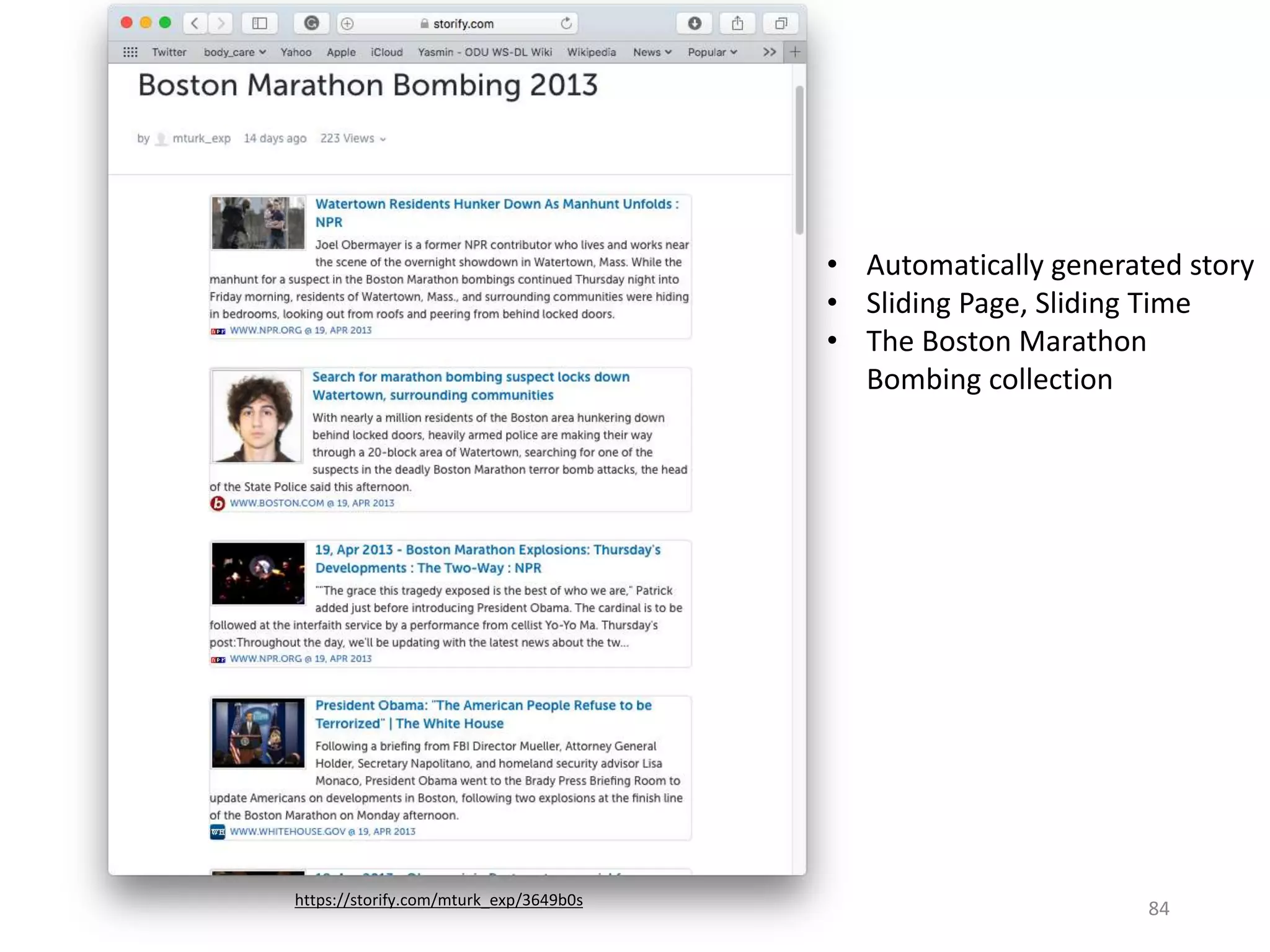This screenshot has height=952, width=1270.
Task: Click the Grammarly extension icon
Action: click(311, 24)
